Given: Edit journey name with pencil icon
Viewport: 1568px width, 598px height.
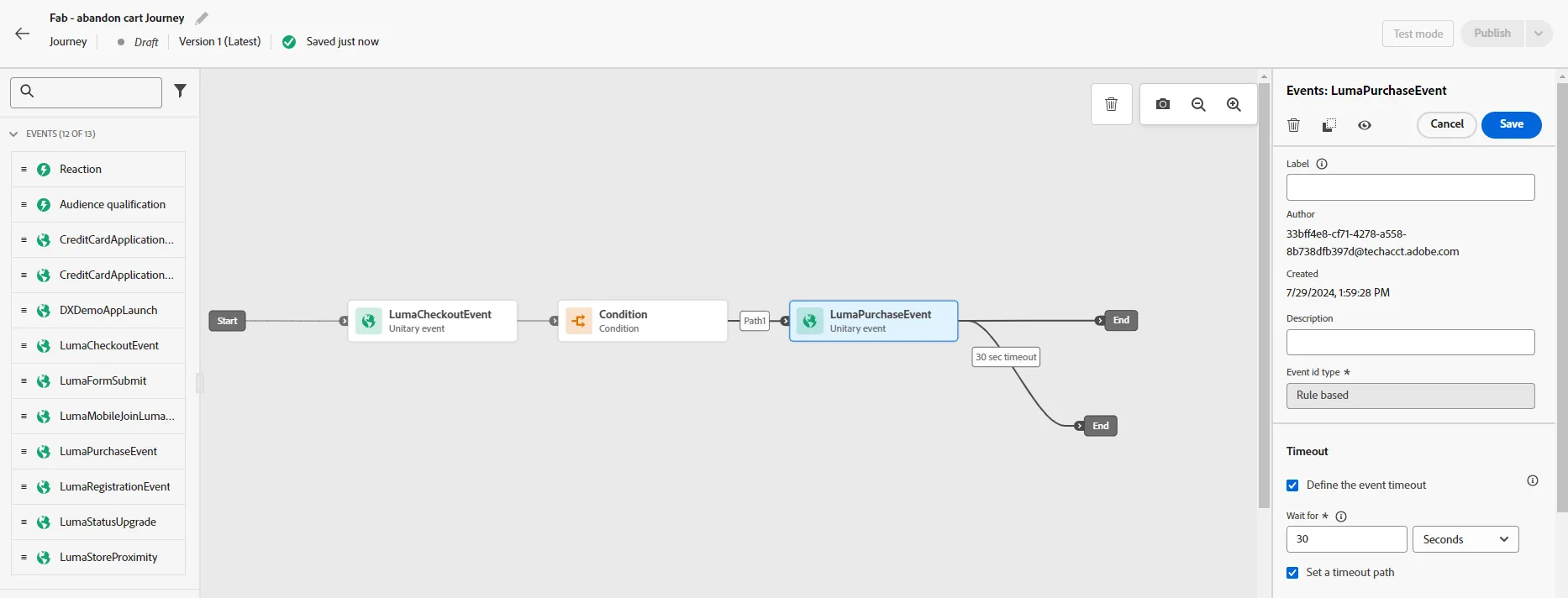Looking at the screenshot, I should coord(202,18).
